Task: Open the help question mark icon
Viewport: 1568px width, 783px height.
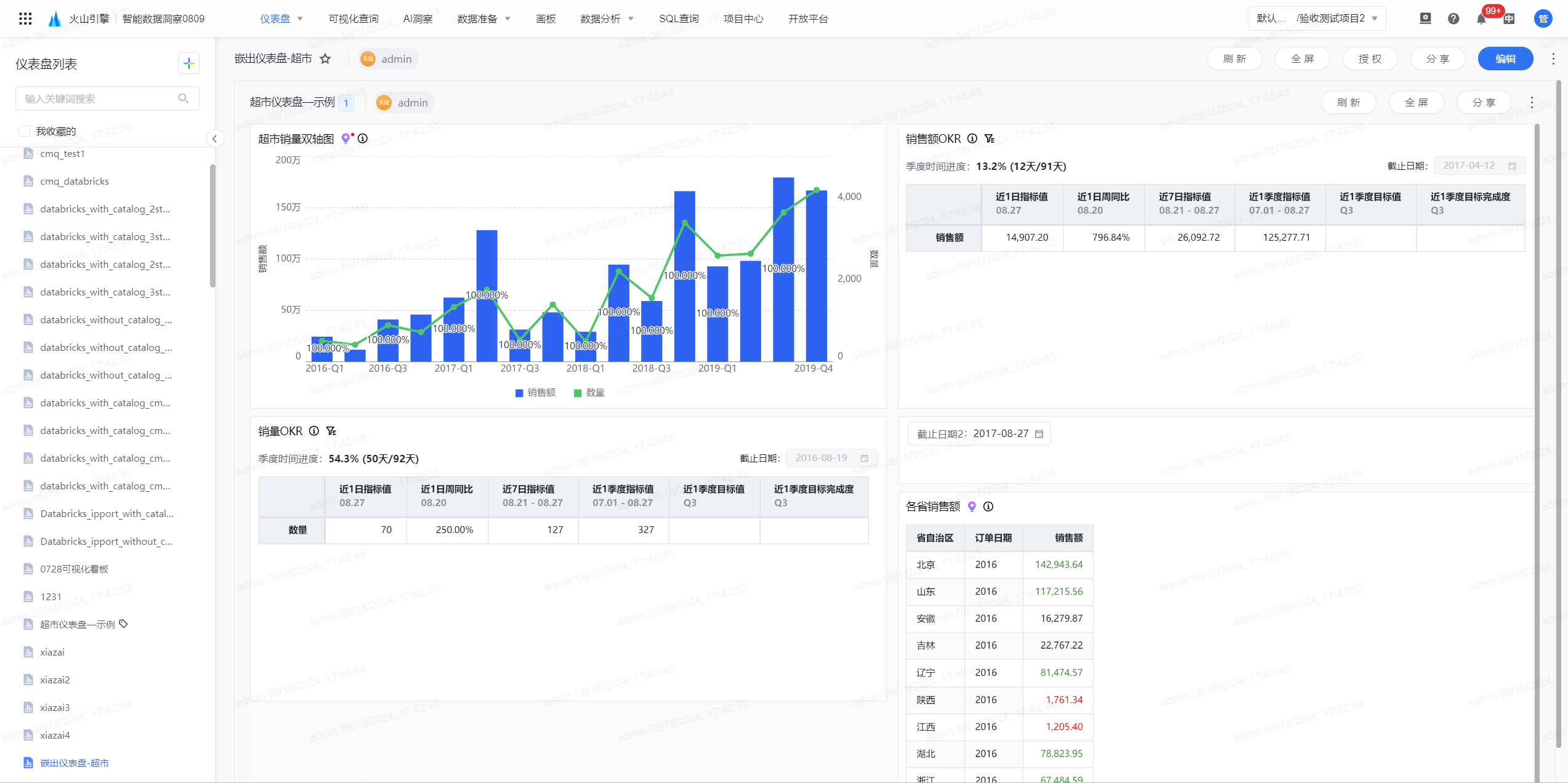Action: [x=1453, y=18]
